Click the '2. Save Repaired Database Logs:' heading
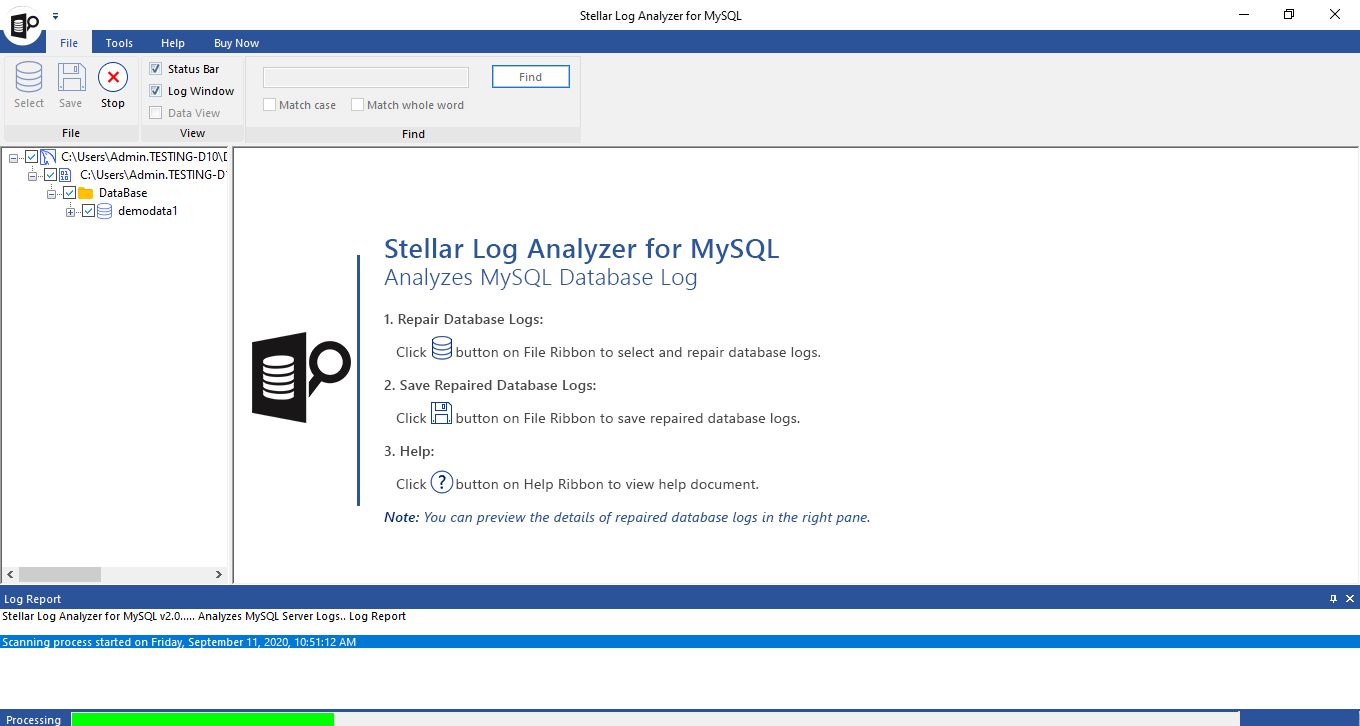 coord(490,385)
